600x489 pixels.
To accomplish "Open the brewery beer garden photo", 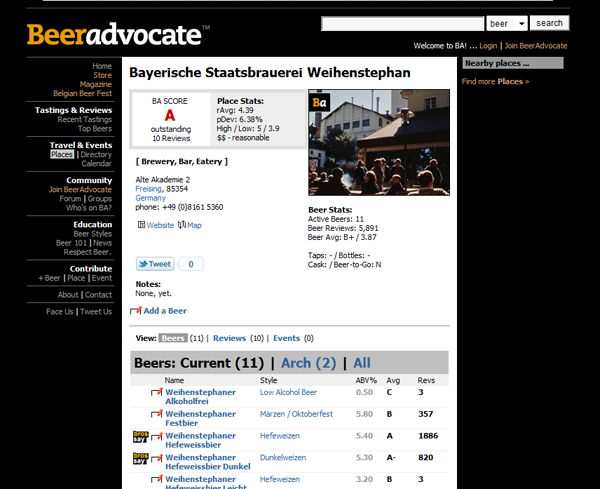I will 379,142.
